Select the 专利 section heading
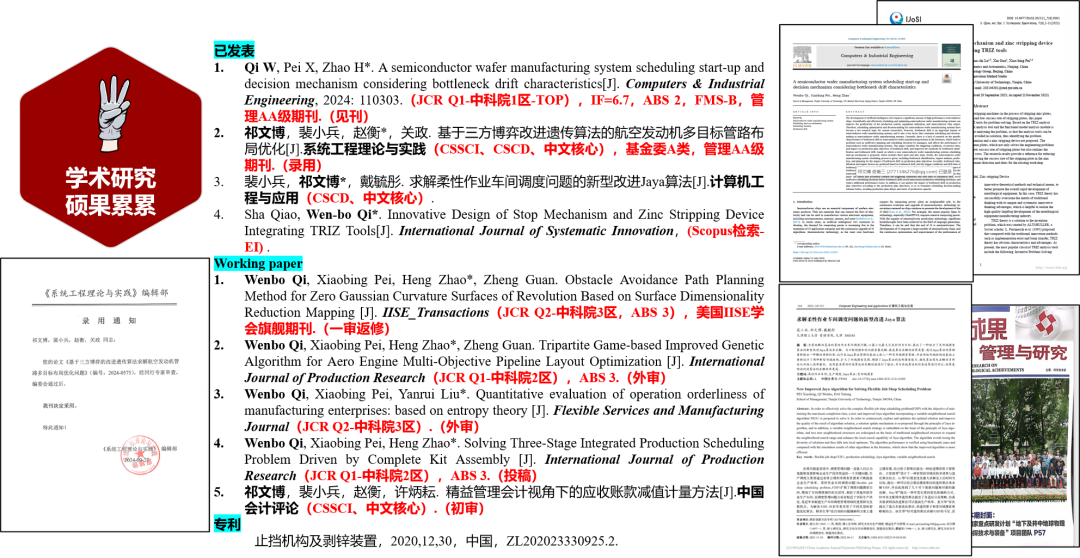The width and height of the screenshot is (1080, 558). click(x=227, y=524)
